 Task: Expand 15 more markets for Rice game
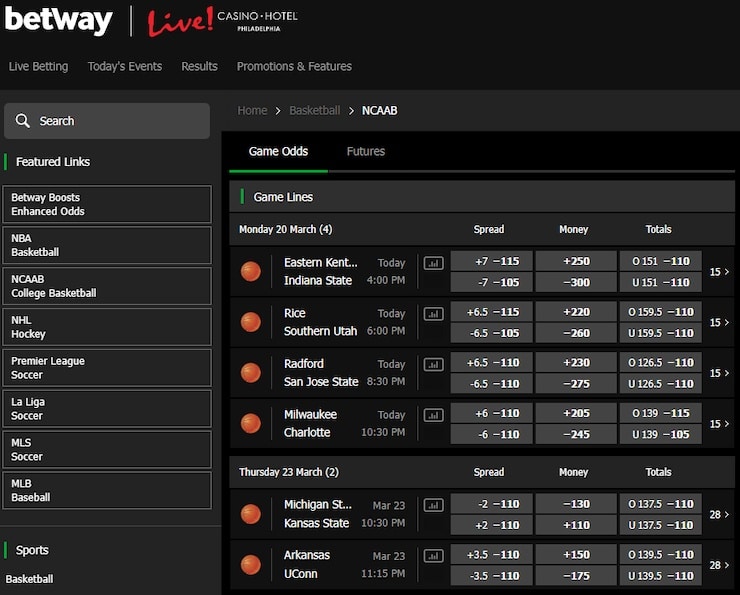tap(719, 322)
